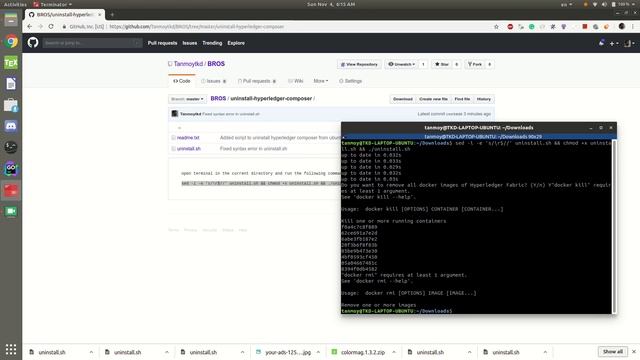640x360 pixels.
Task: Open the Files manager dock icon
Action: [x=11, y=20]
